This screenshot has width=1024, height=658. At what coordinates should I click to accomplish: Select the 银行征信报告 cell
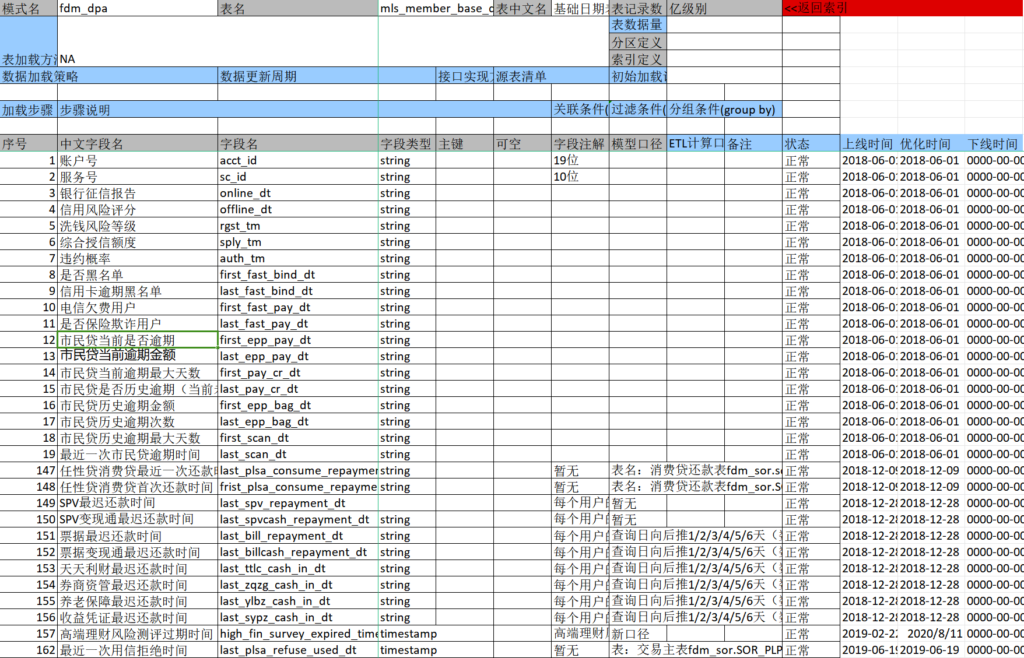click(137, 193)
